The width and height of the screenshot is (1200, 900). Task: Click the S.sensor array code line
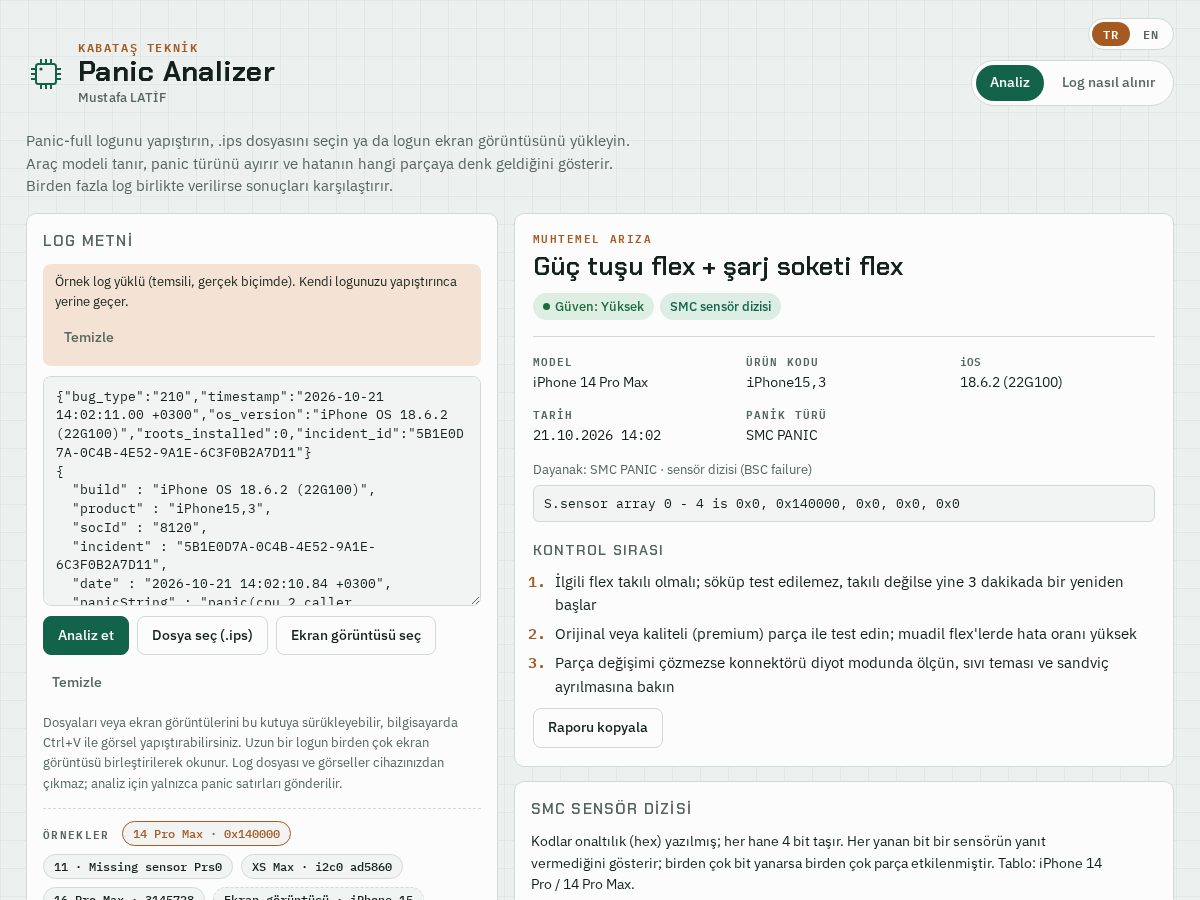click(844, 503)
